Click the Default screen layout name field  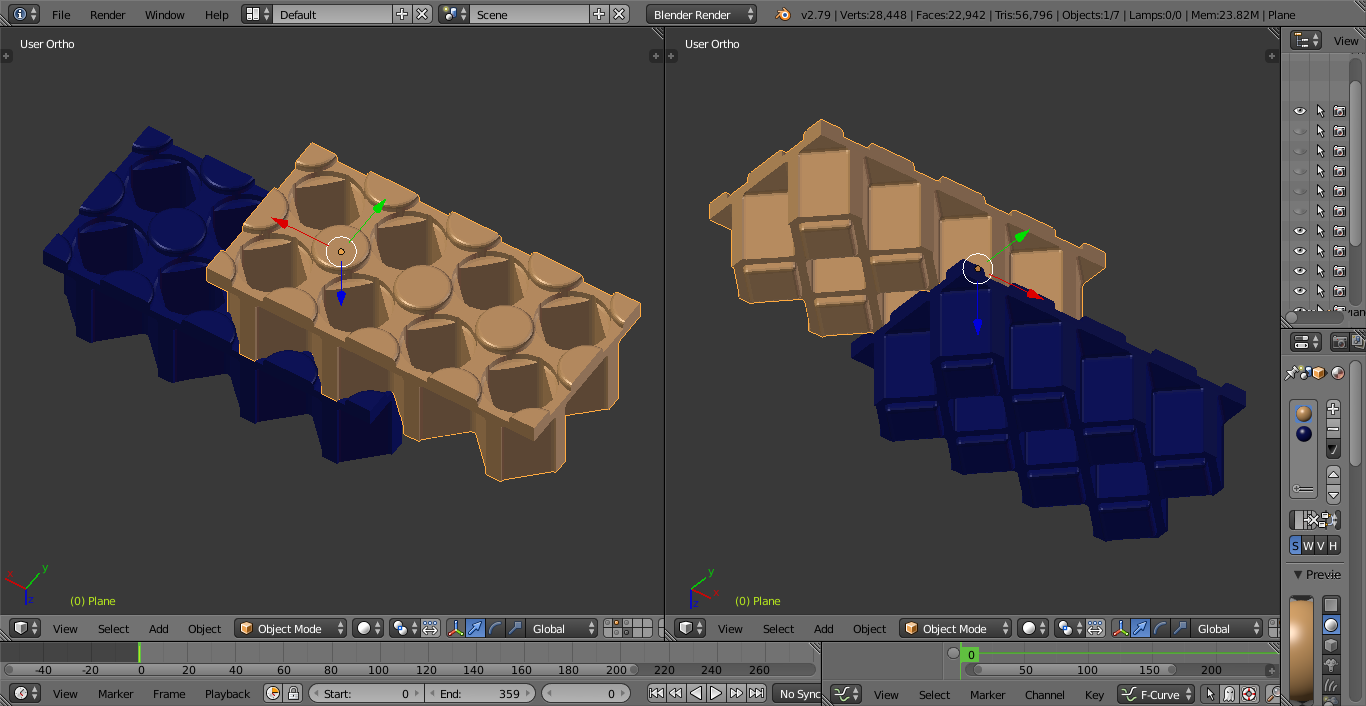coord(333,14)
